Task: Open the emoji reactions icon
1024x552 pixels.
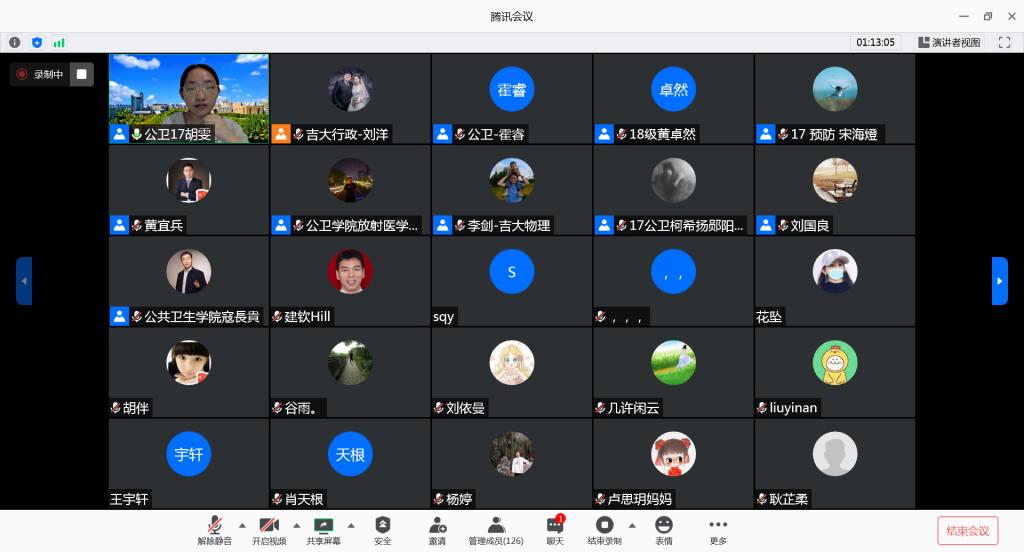Action: coord(664,526)
